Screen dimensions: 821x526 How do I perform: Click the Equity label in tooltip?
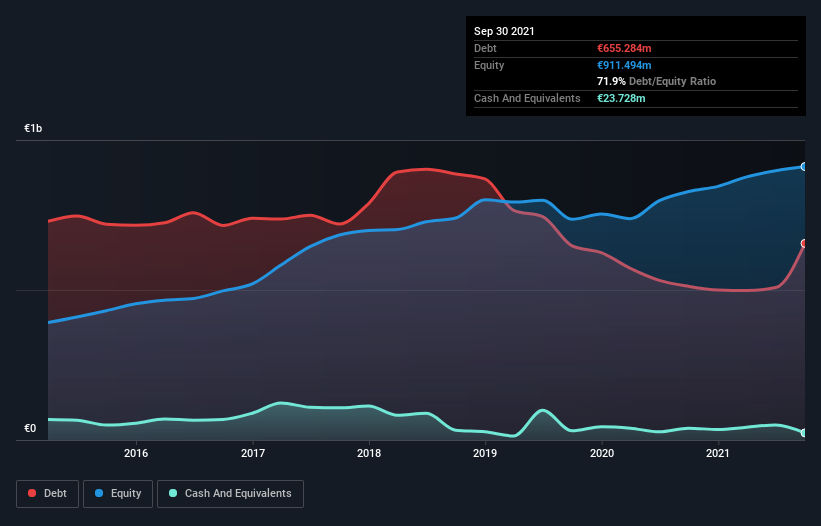tap(489, 65)
